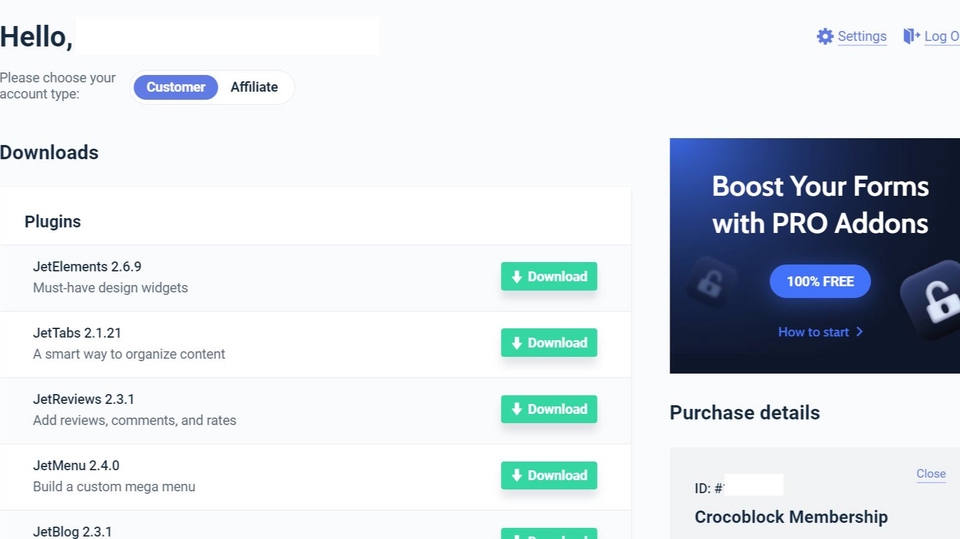This screenshot has width=960, height=539.
Task: Click 'Add reviews, comments, and rates' text
Action: coord(134,420)
